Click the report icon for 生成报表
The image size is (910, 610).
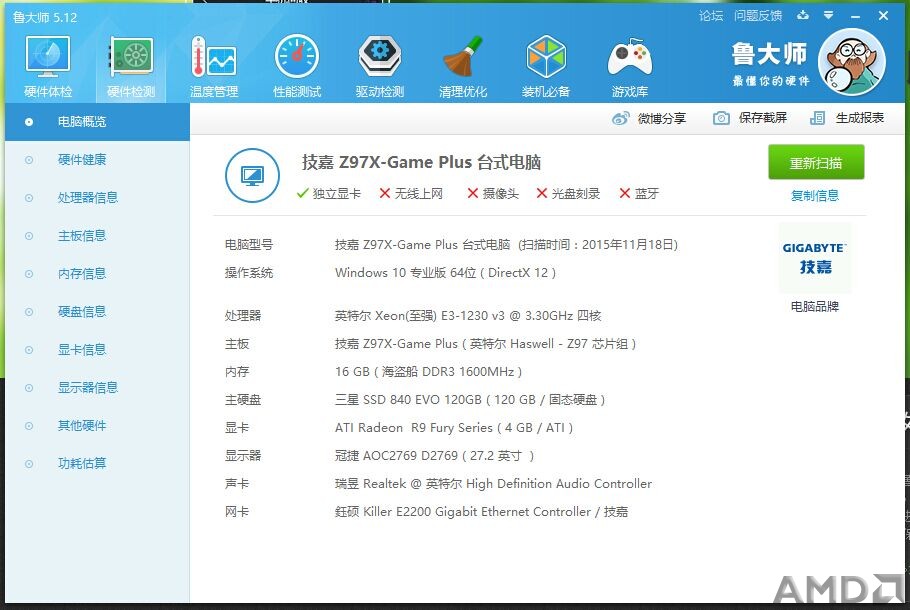[x=817, y=118]
